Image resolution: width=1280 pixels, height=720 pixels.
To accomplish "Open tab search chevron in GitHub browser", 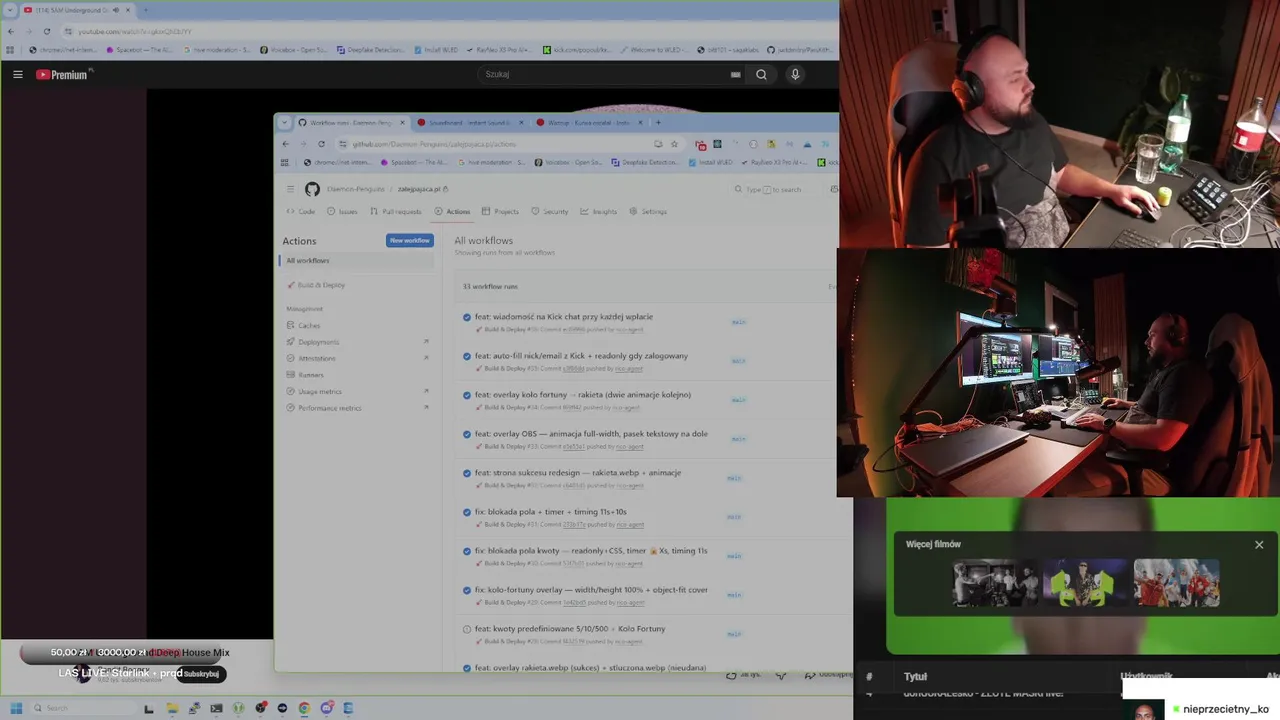I will pyautogui.click(x=285, y=122).
